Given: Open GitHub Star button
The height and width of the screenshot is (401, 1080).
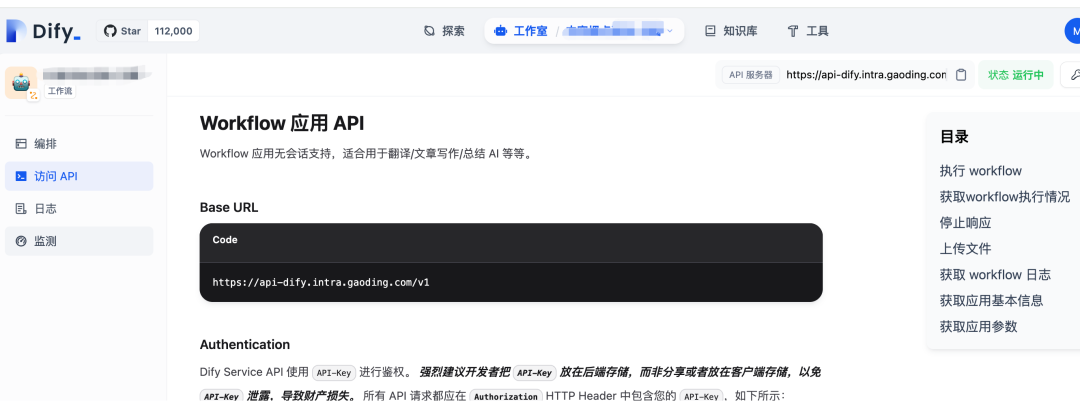Looking at the screenshot, I should point(123,31).
